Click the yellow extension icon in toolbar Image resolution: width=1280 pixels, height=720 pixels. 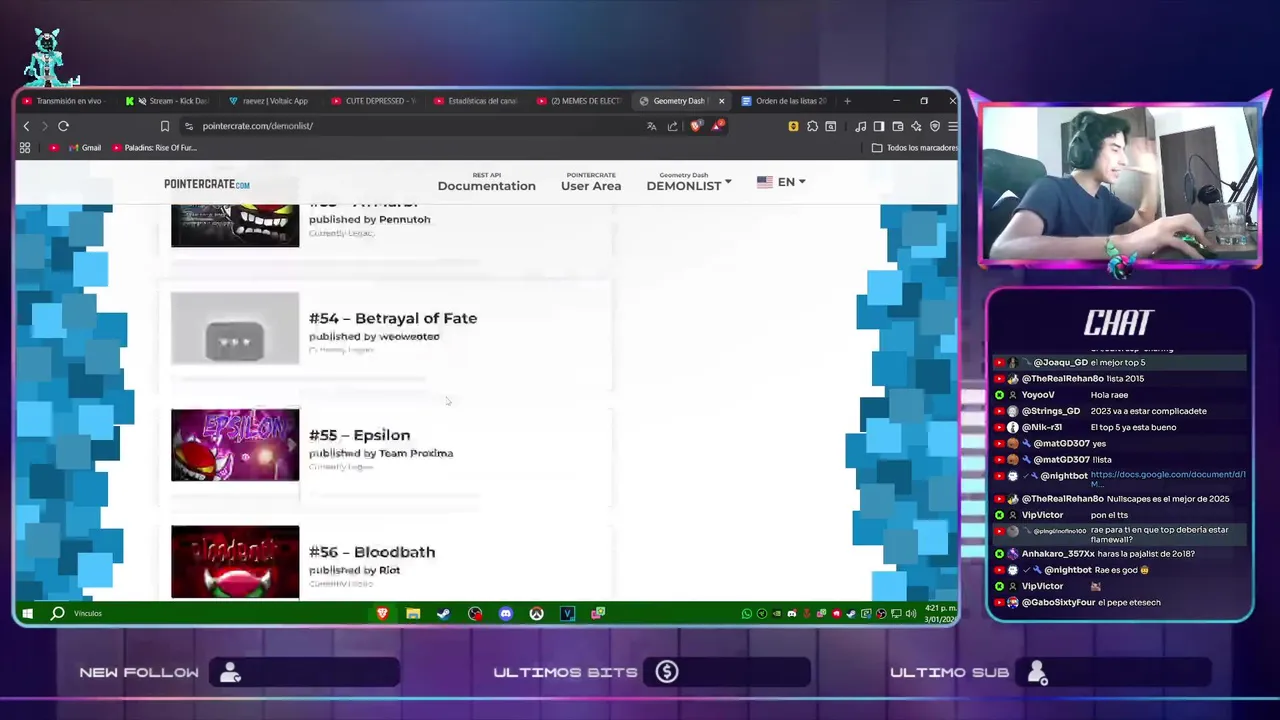pos(793,126)
